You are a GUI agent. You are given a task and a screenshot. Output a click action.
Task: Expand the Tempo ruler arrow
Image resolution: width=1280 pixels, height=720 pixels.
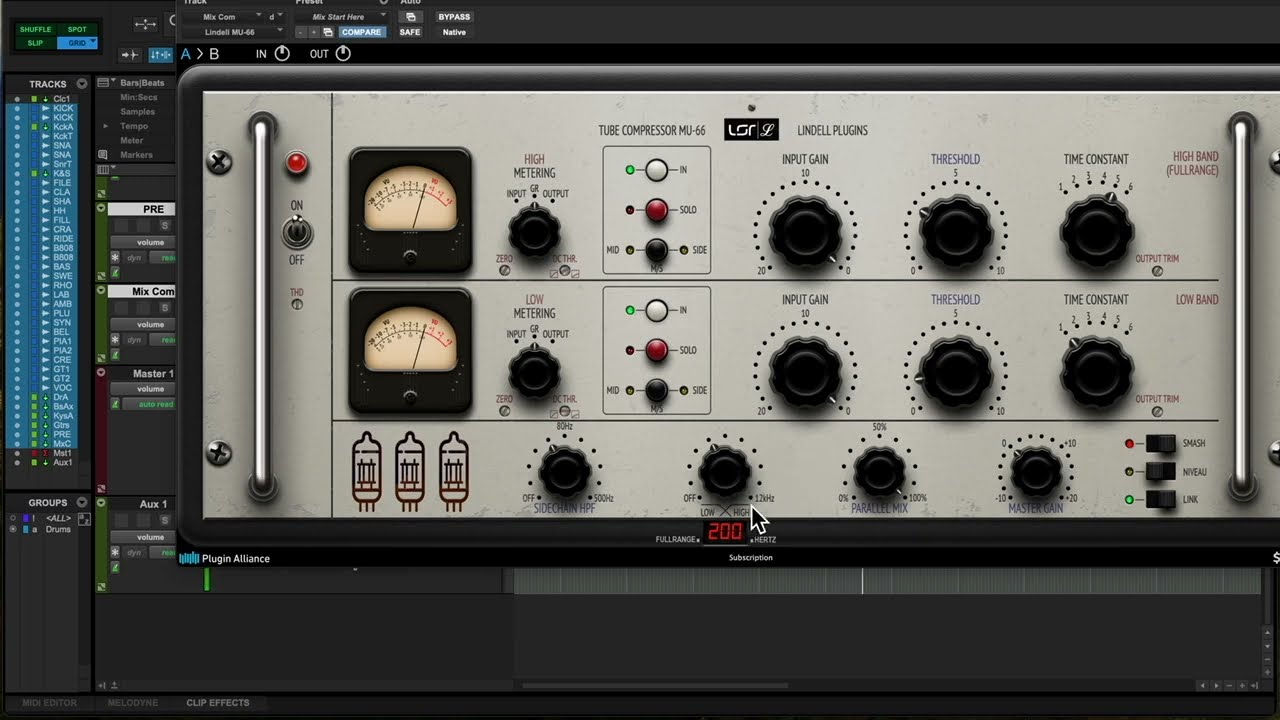click(105, 126)
